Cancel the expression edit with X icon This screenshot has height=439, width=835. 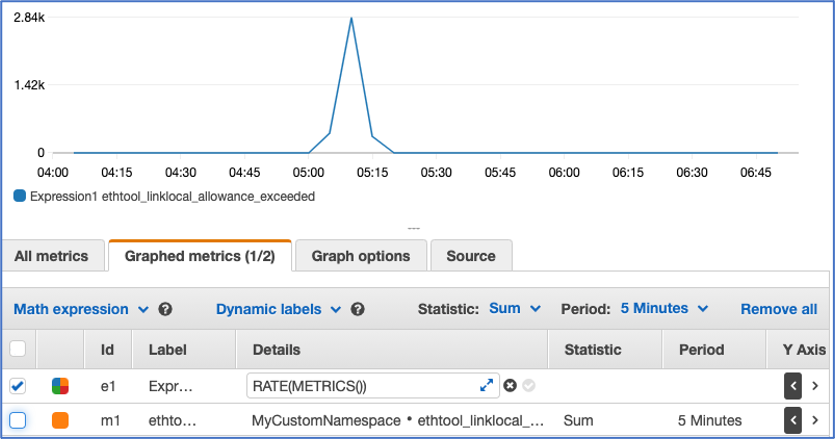point(510,385)
